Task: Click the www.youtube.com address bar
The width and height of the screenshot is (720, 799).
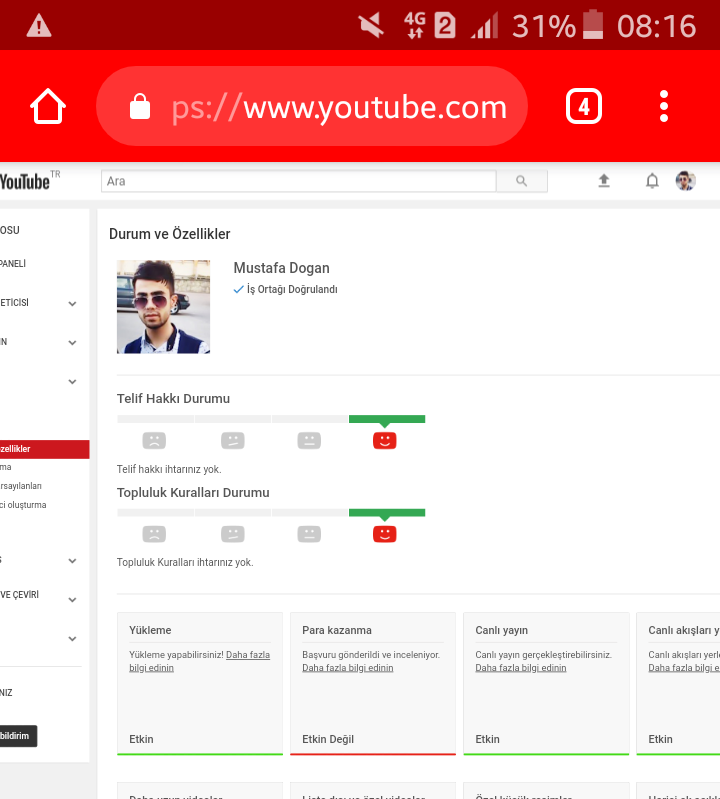Action: pos(312,106)
